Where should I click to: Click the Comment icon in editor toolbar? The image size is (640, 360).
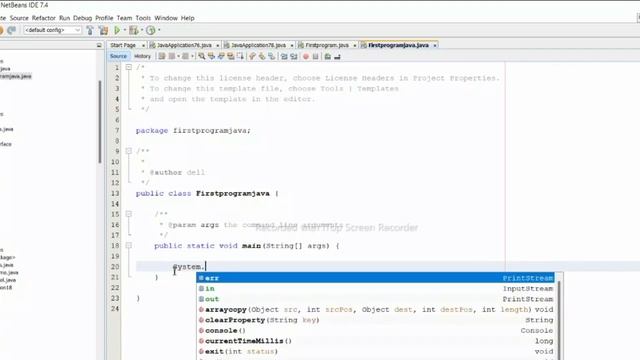click(328, 56)
